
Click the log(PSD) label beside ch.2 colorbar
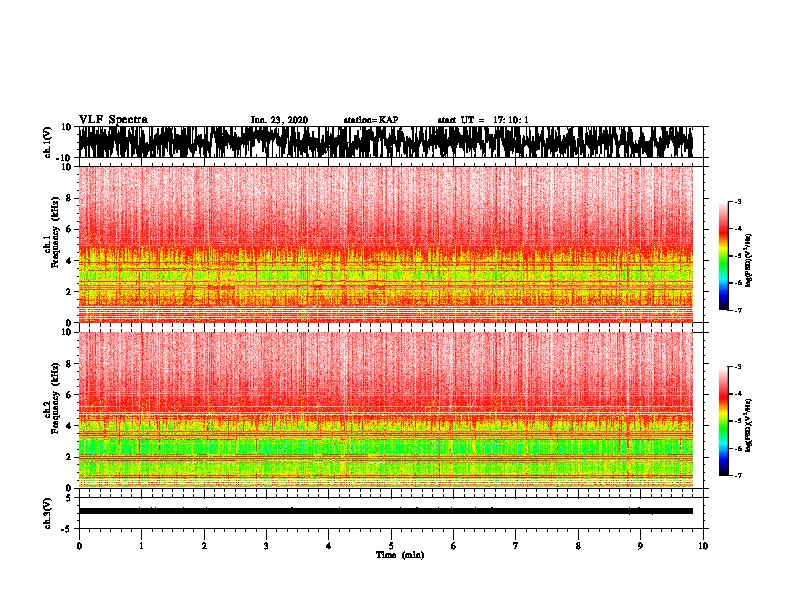coord(748,426)
